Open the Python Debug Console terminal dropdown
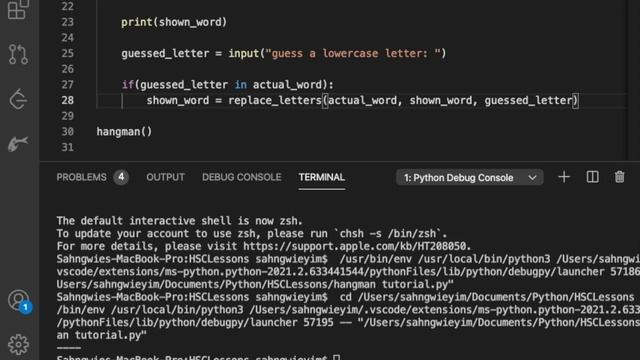This screenshot has width=640, height=360. click(x=469, y=178)
